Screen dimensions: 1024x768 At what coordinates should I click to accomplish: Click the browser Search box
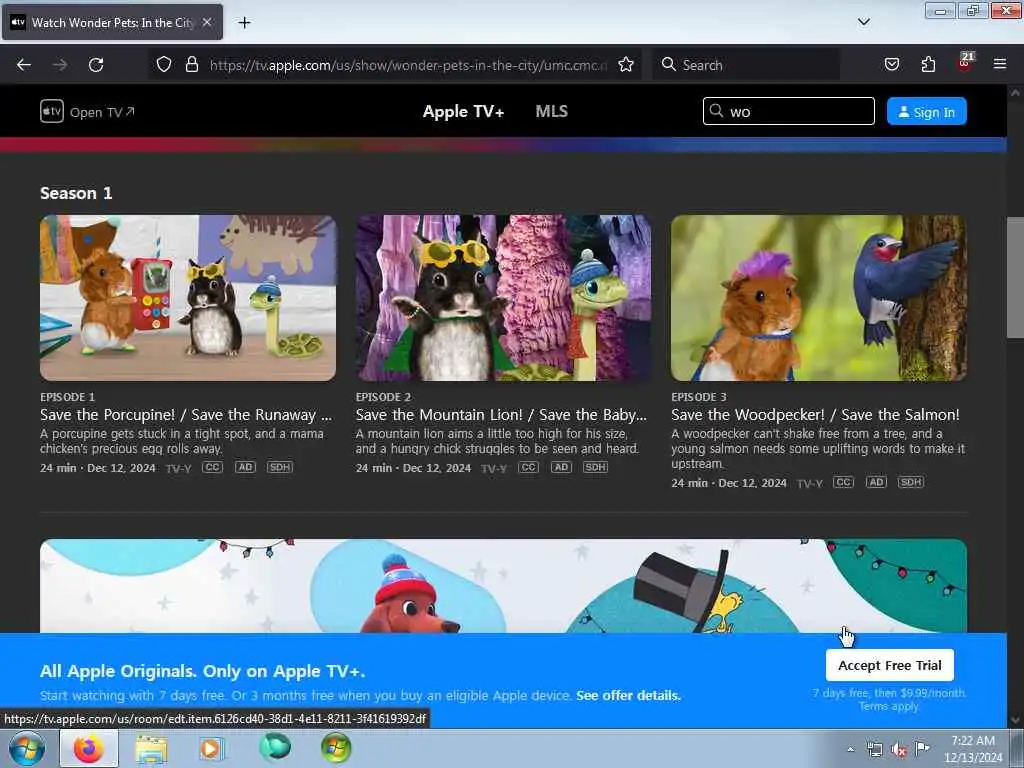[746, 65]
